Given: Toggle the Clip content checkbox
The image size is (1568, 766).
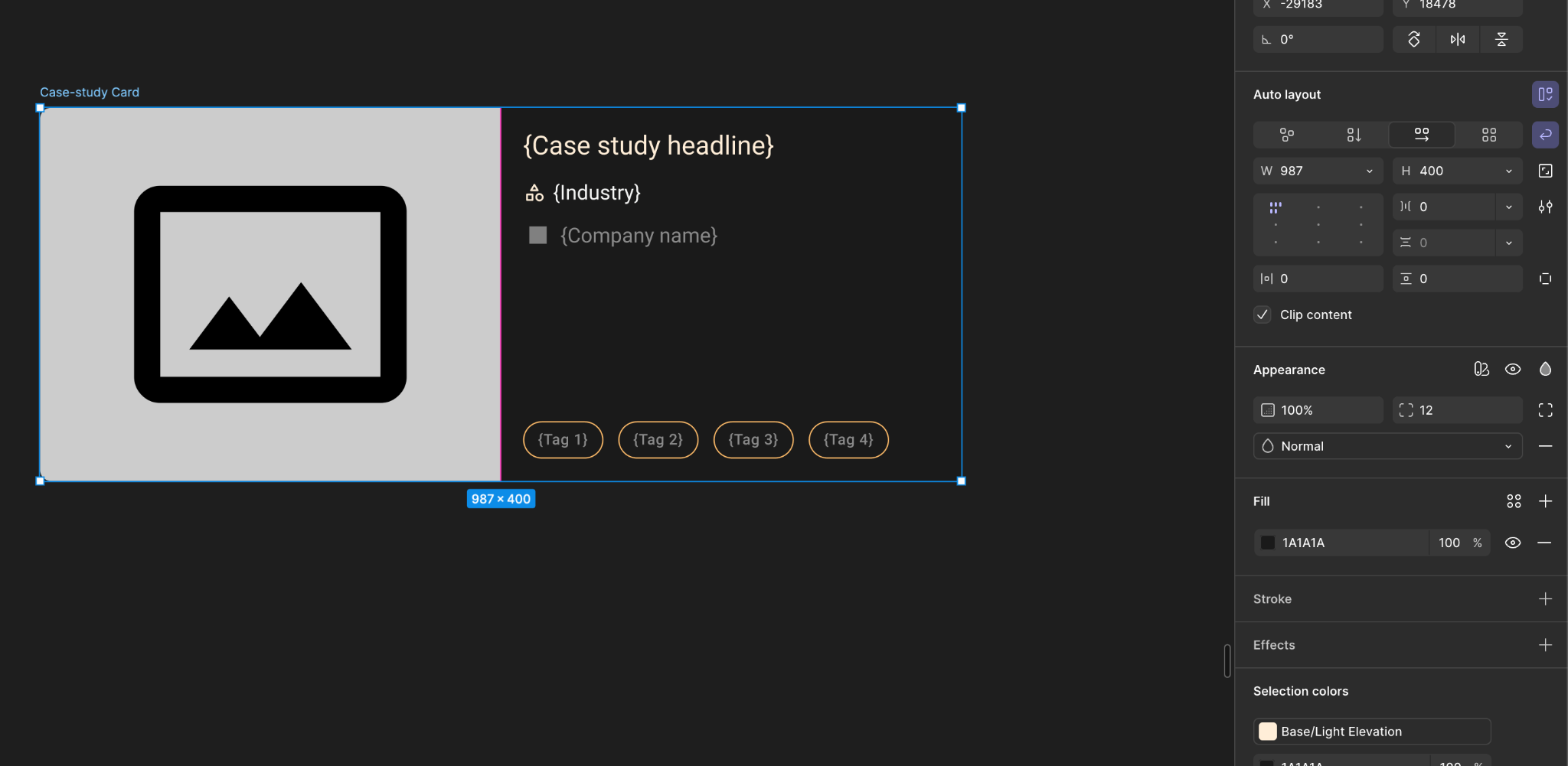Looking at the screenshot, I should (x=1263, y=315).
